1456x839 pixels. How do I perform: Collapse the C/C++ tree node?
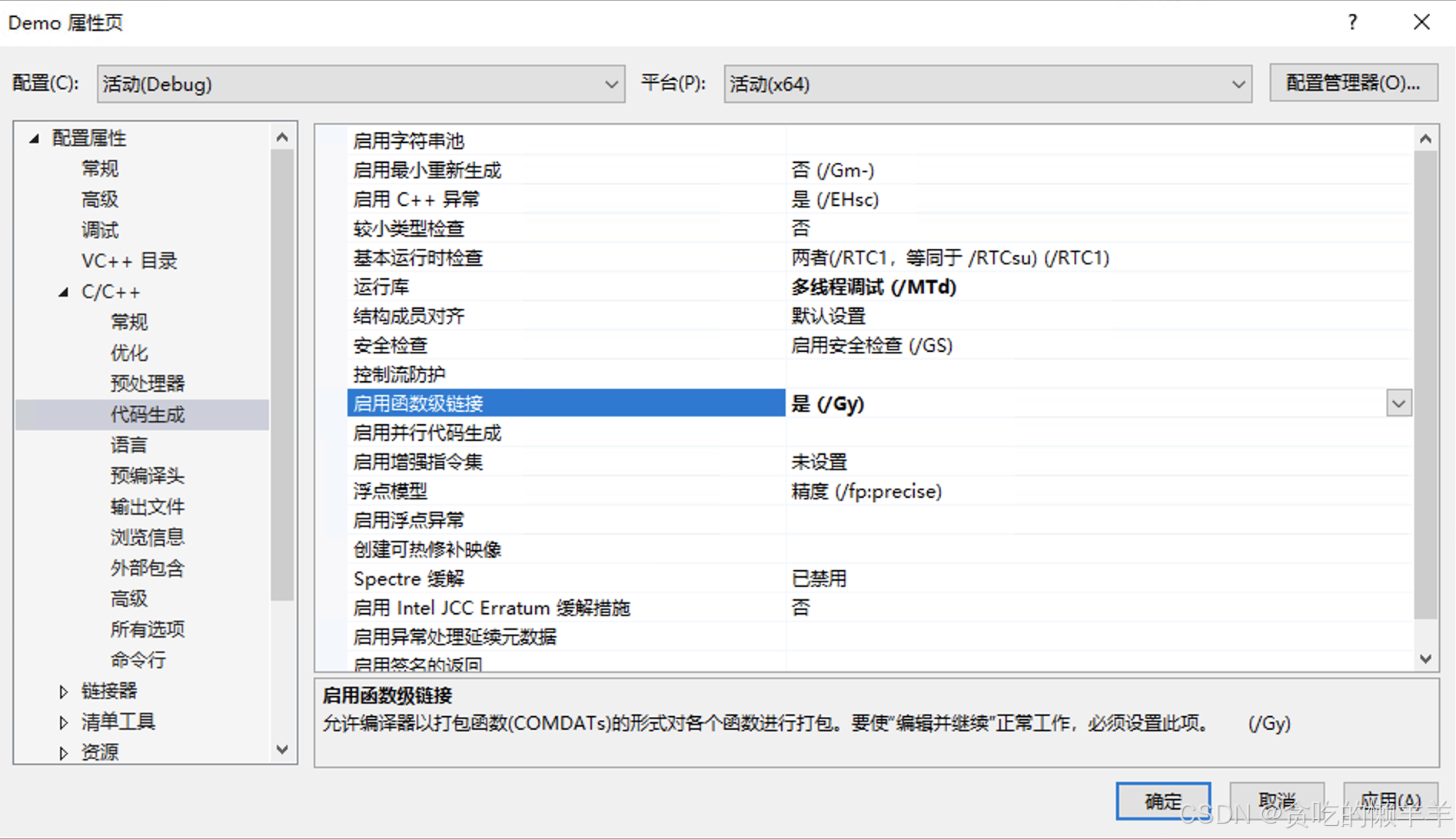click(65, 291)
